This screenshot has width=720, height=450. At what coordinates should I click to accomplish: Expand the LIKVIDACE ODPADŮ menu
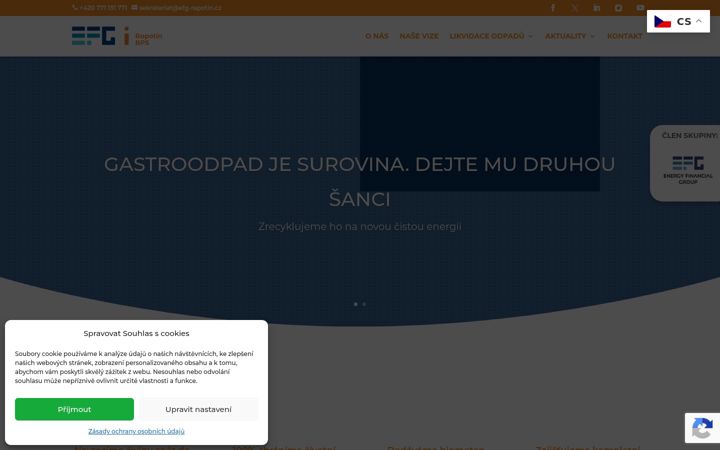coord(491,36)
